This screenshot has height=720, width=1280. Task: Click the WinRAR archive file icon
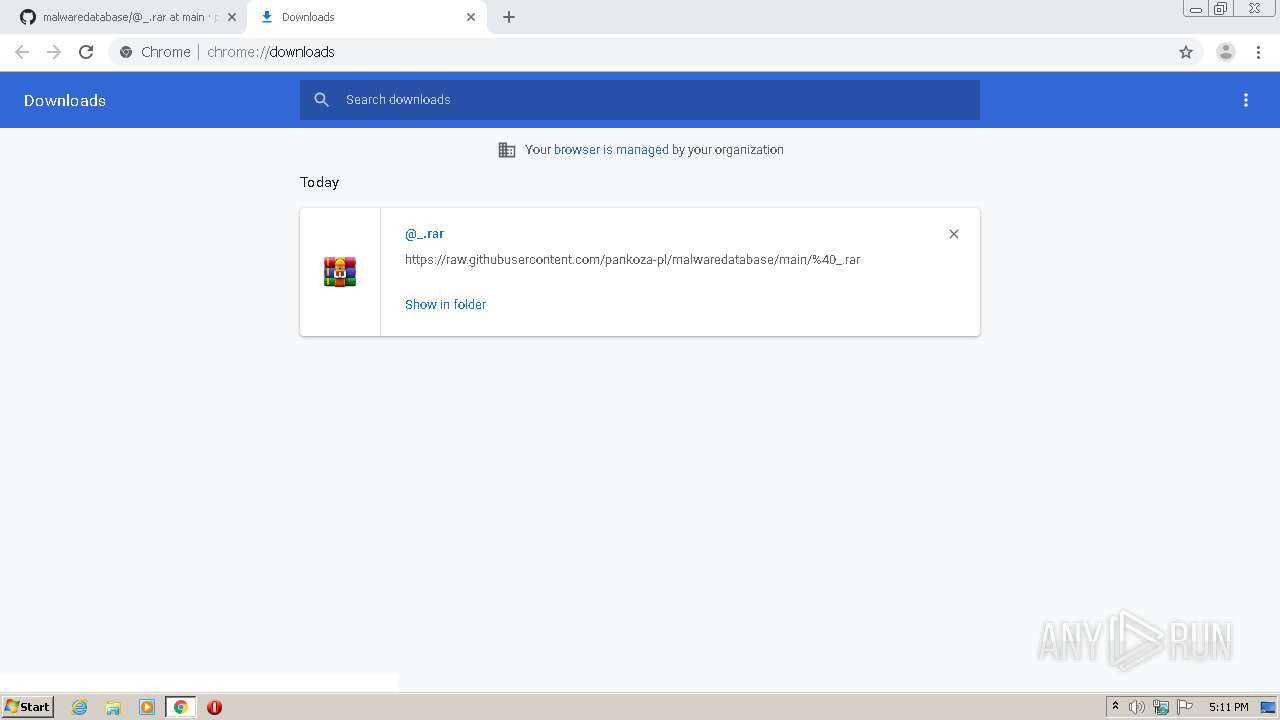(x=340, y=272)
